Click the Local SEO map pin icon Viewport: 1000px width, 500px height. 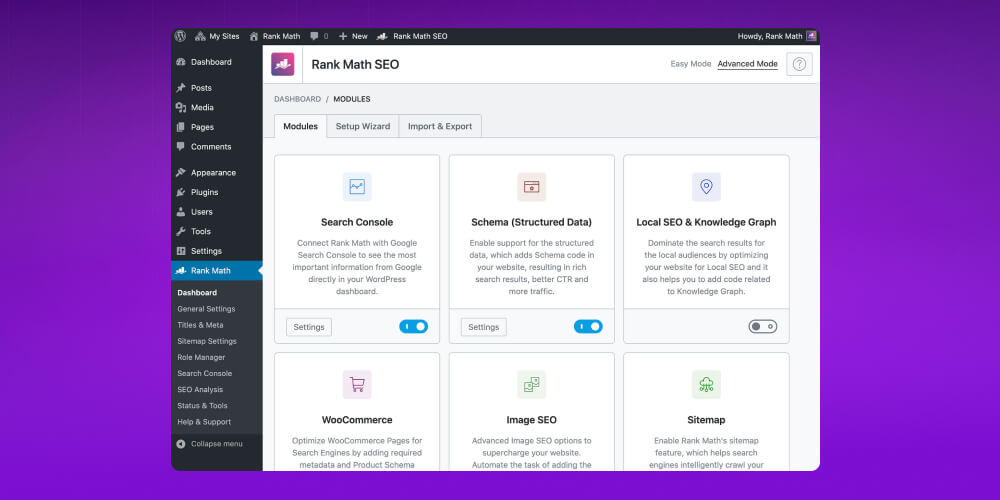[x=706, y=186]
